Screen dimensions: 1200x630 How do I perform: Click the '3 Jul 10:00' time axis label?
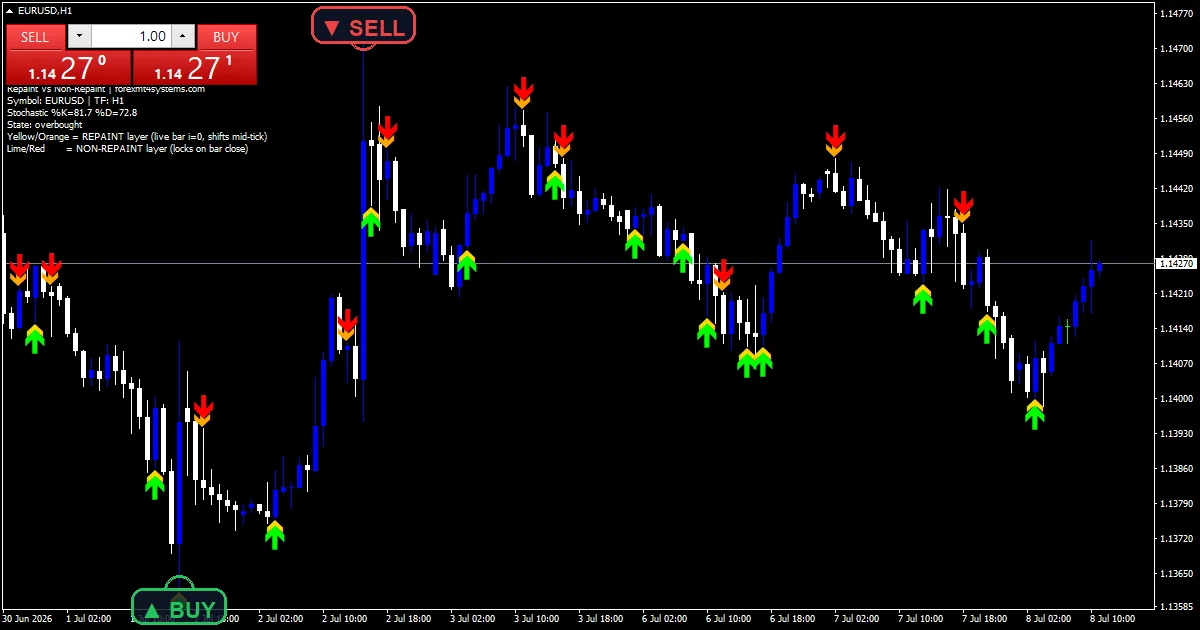(538, 619)
